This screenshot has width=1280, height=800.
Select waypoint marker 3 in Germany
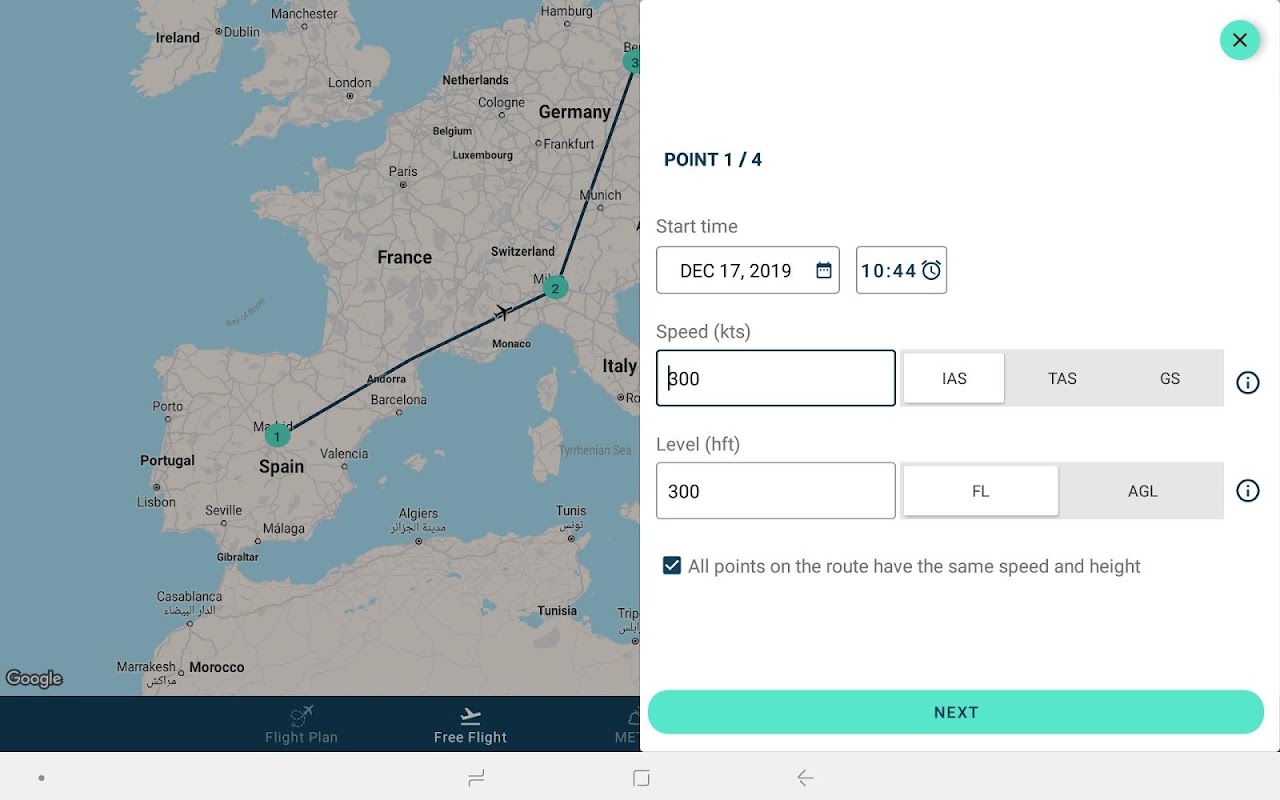632,62
